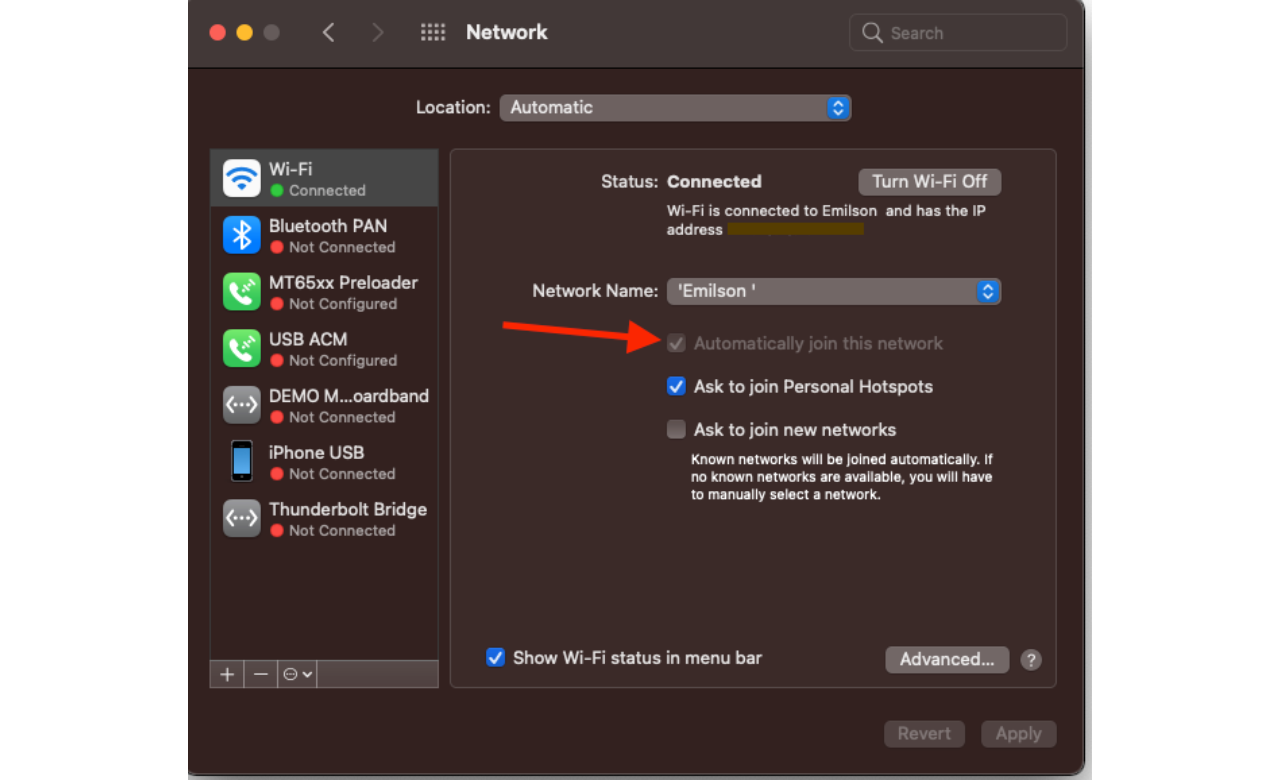Choose the iPhone USB device icon

pos(241,461)
